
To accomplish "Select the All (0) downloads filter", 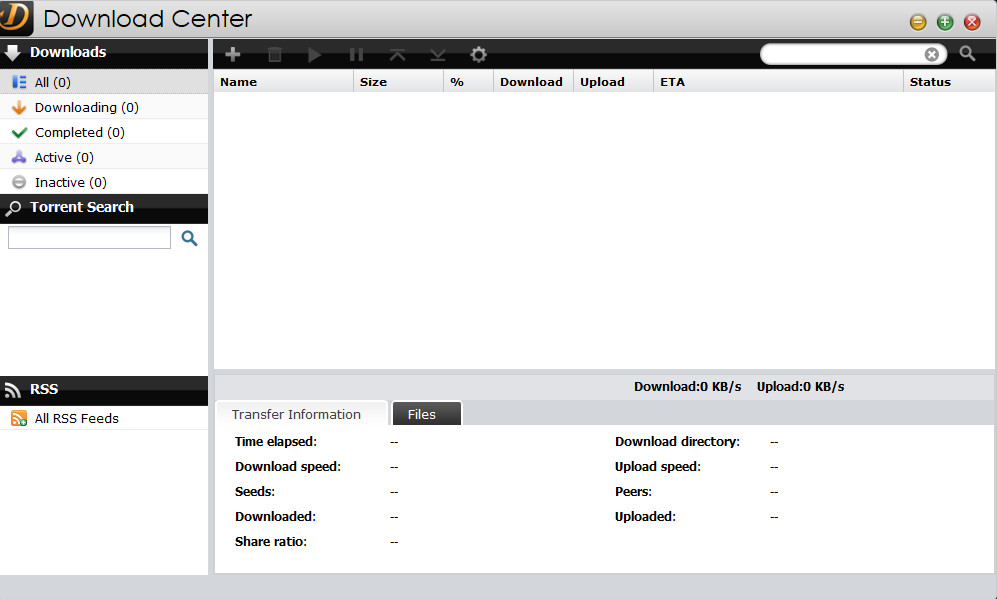I will [x=52, y=82].
